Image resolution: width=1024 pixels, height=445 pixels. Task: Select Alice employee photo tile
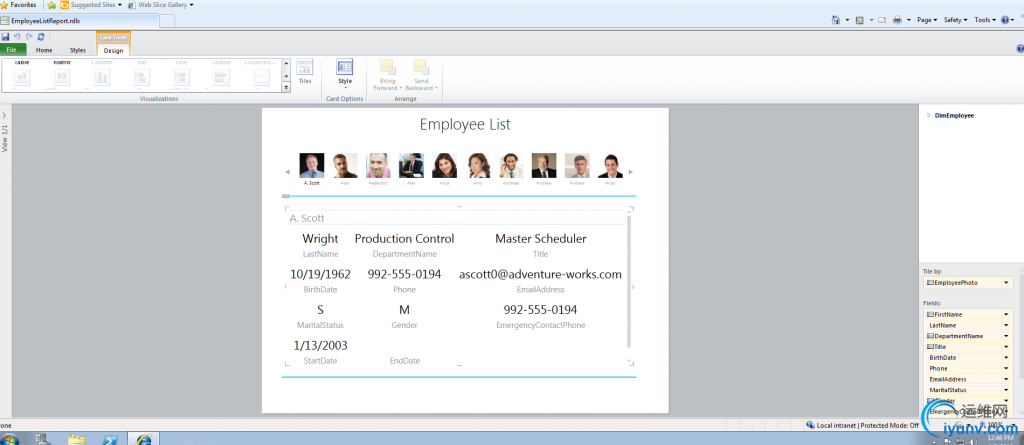coord(445,165)
